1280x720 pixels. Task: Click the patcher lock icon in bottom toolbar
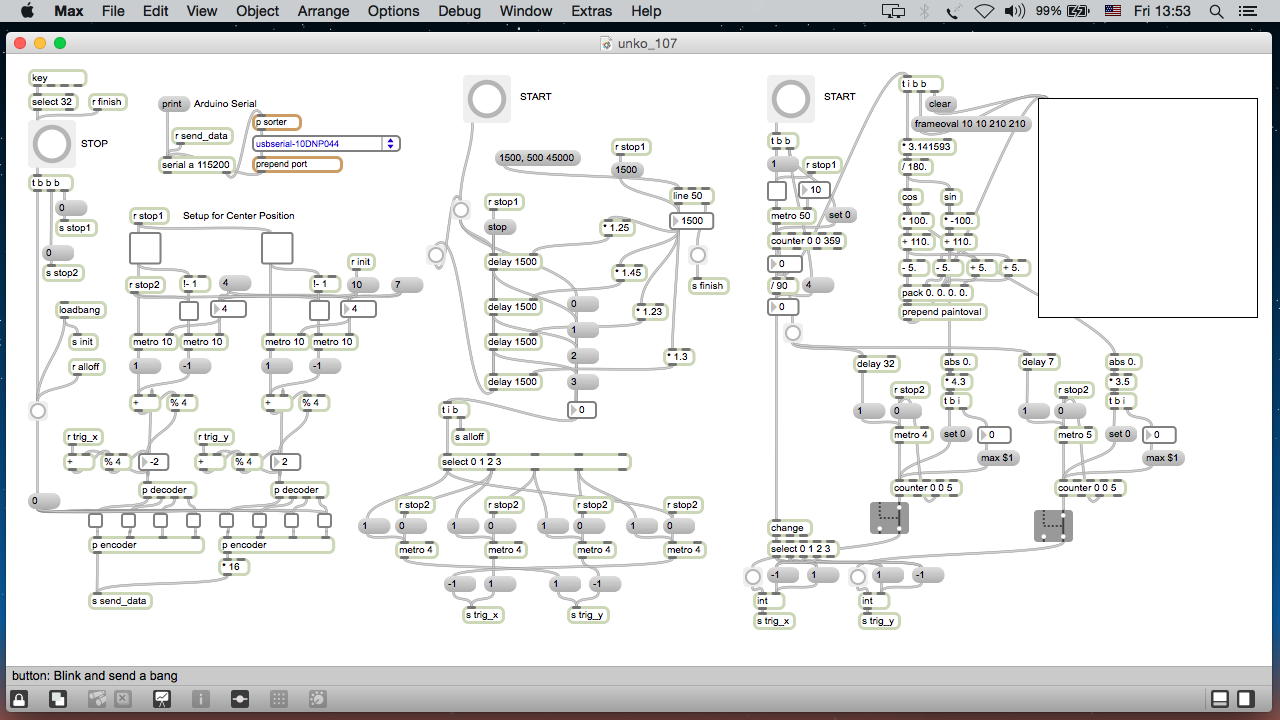click(19, 699)
